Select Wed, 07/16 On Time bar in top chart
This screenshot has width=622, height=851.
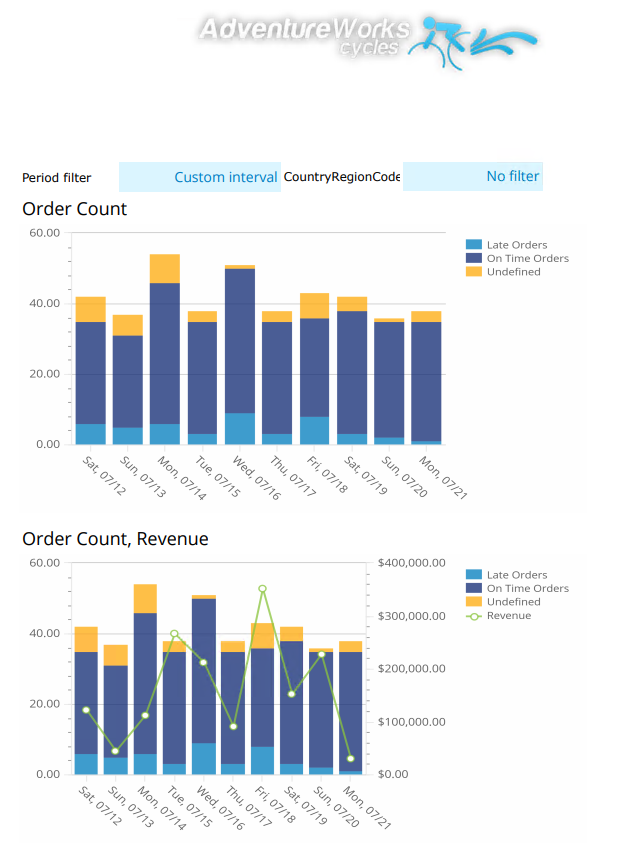(239, 340)
